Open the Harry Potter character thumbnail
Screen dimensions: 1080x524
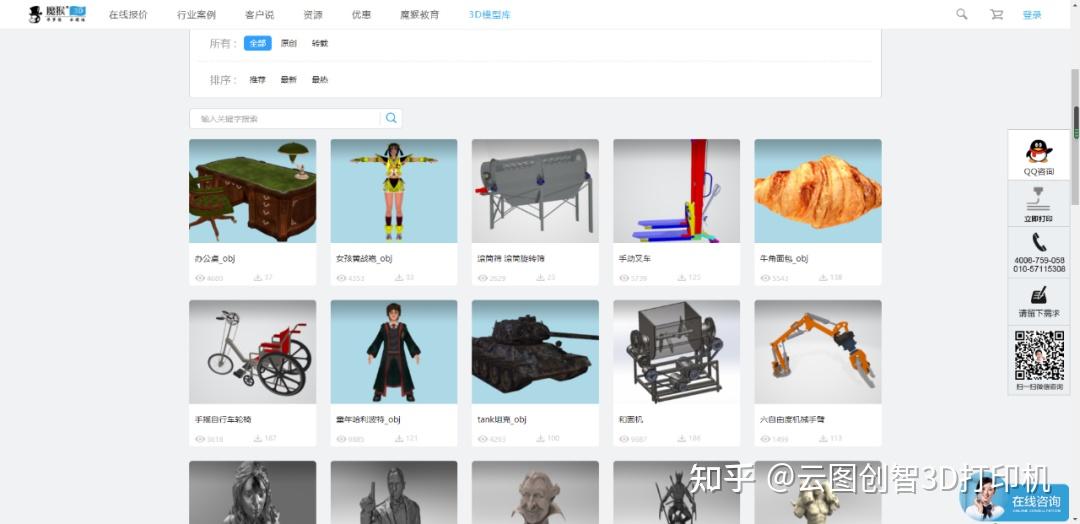[x=394, y=352]
